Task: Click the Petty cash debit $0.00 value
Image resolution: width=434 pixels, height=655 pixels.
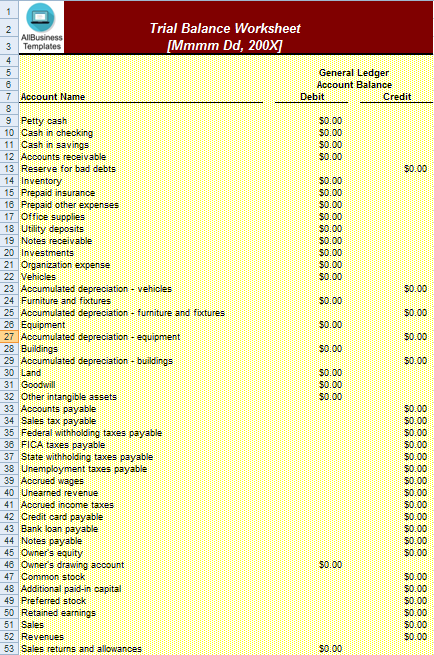Action: coord(330,121)
